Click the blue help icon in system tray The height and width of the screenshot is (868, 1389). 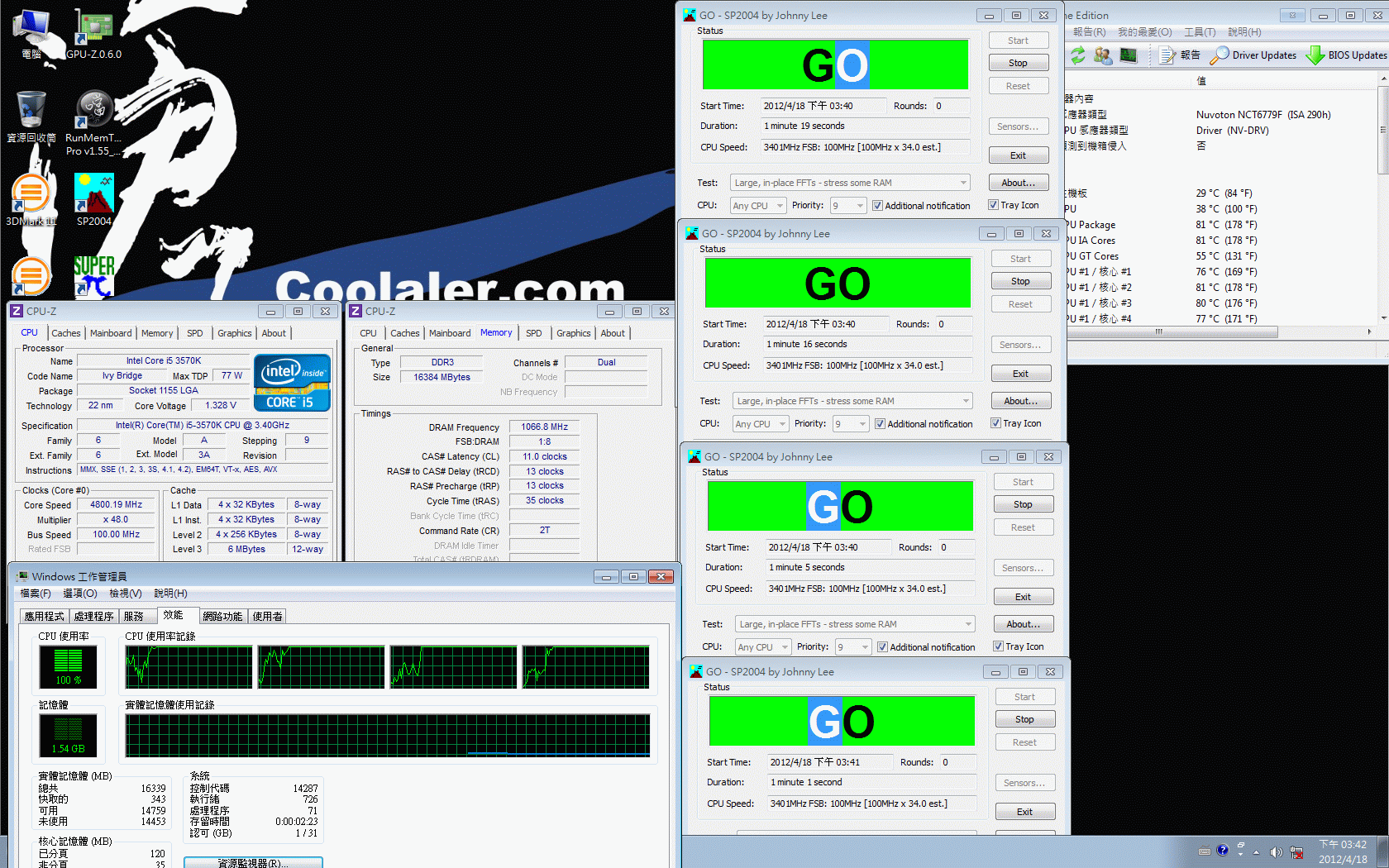pyautogui.click(x=1223, y=851)
